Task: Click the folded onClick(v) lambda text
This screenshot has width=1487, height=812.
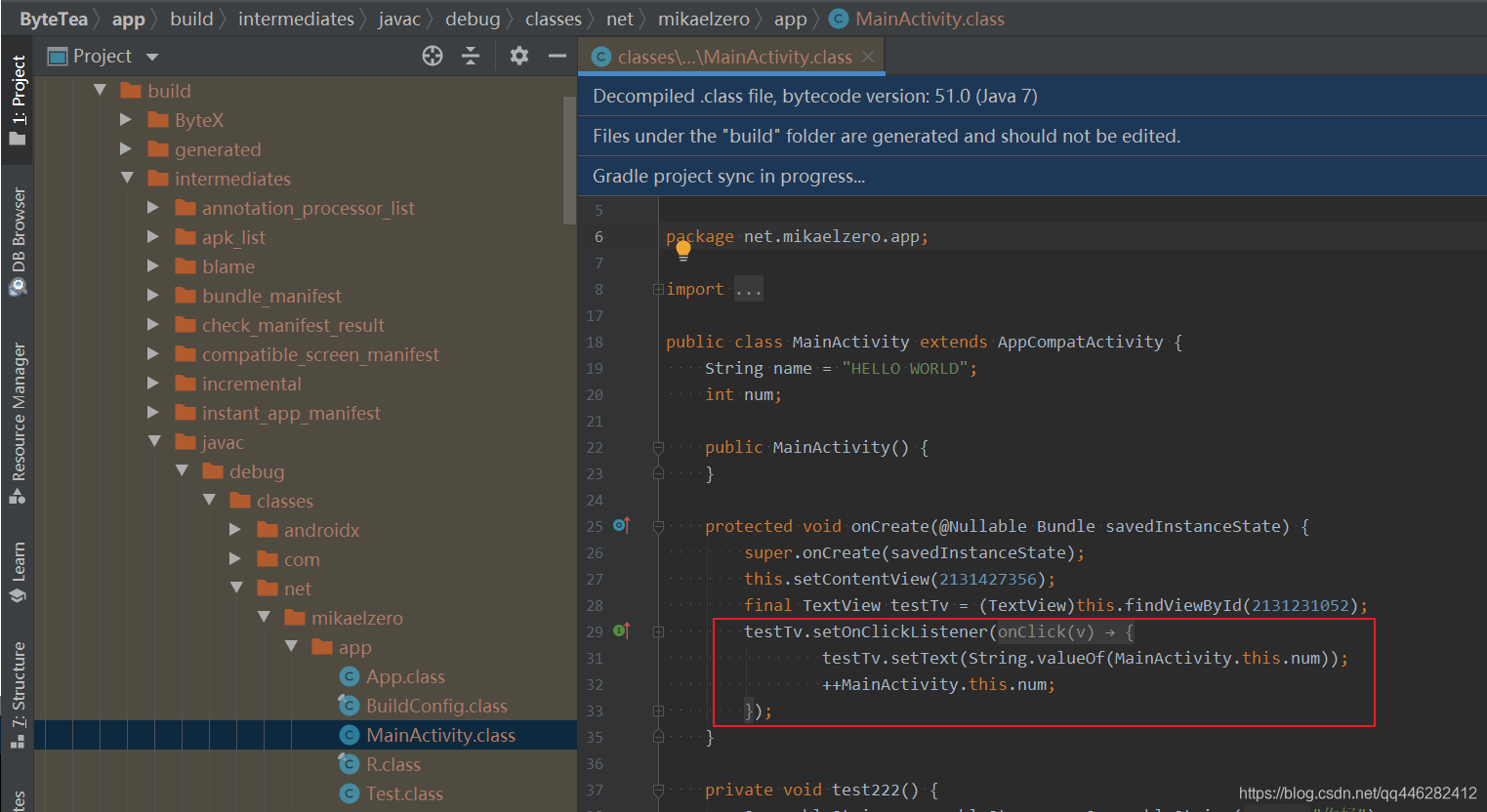Action: tap(1065, 631)
